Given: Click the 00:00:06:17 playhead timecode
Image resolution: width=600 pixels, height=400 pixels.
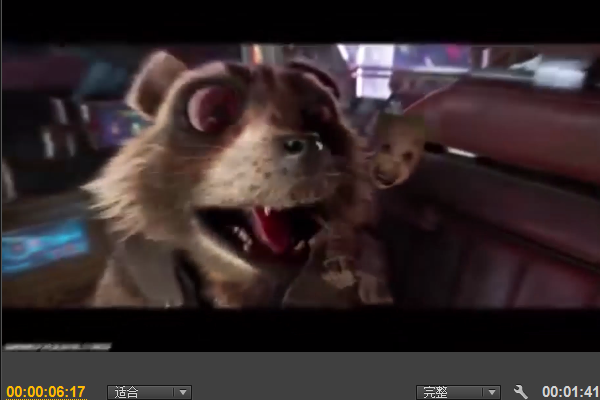Looking at the screenshot, I should (x=46, y=392).
